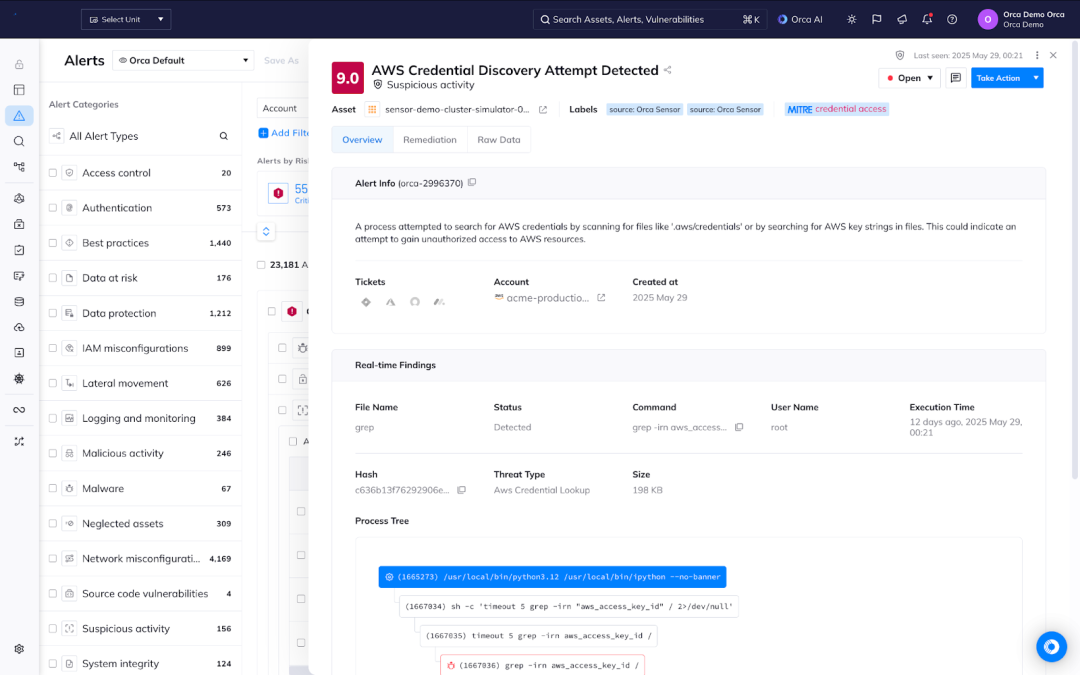This screenshot has height=675, width=1080.
Task: Open the Open status dropdown
Action: [910, 78]
